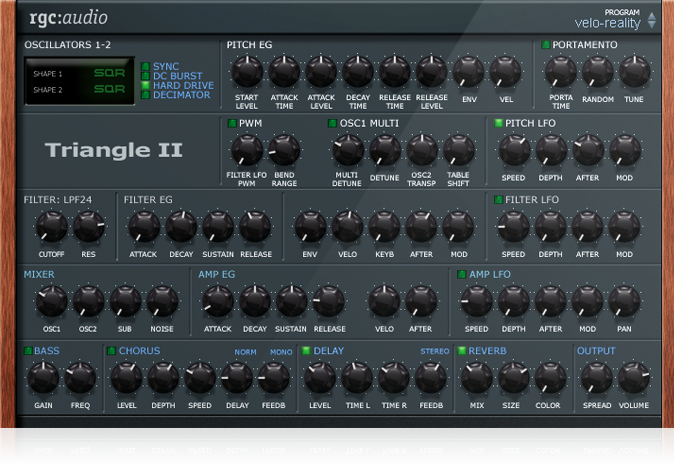Screen dimensions: 674x465
Task: Open the velo-reality program selector
Action: [x=607, y=23]
